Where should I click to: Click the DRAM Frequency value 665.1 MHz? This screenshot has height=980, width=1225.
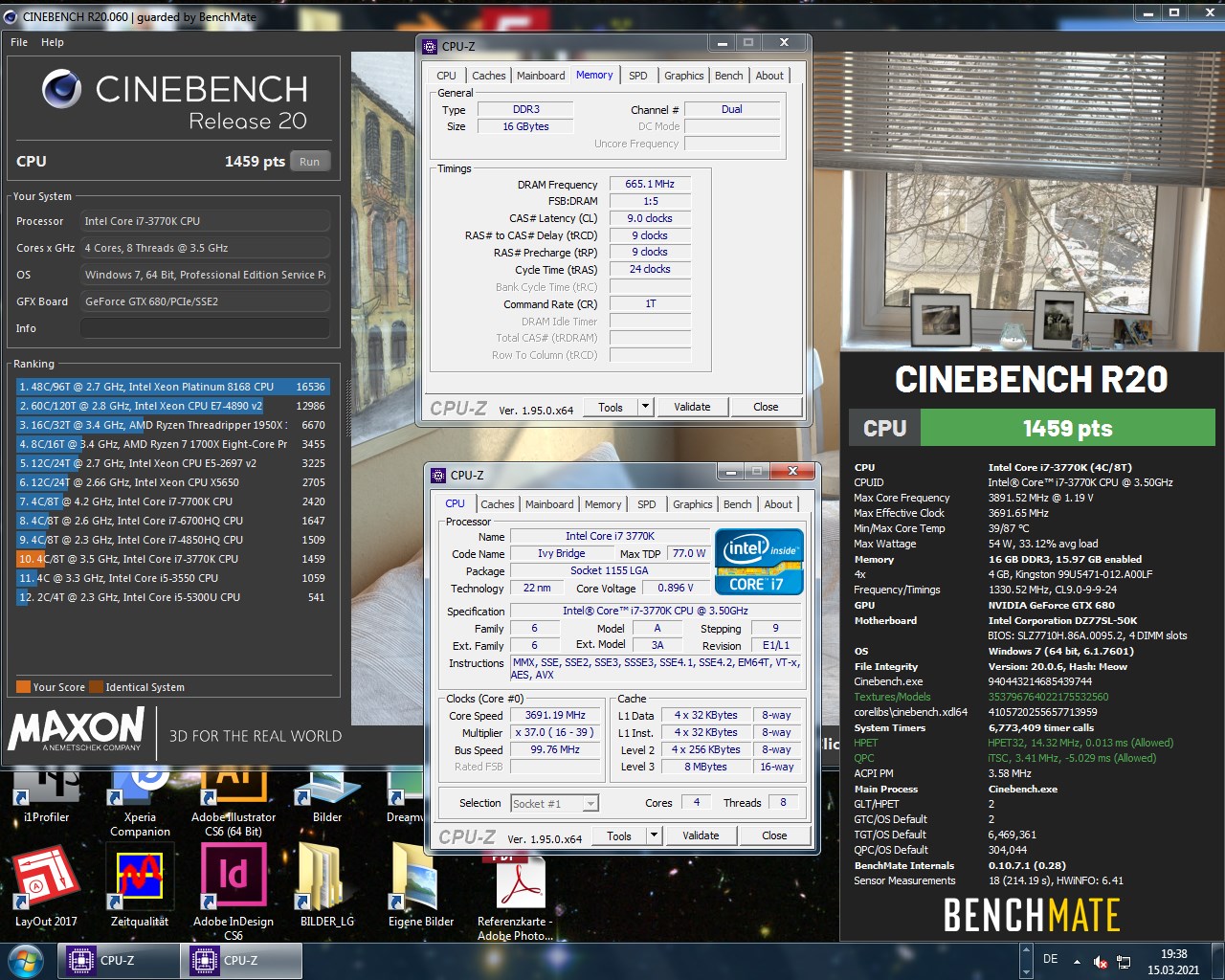[650, 184]
